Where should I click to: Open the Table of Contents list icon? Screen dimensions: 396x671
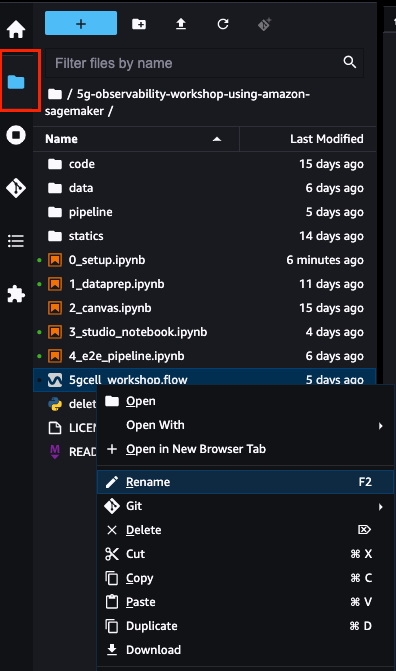pyautogui.click(x=16, y=241)
